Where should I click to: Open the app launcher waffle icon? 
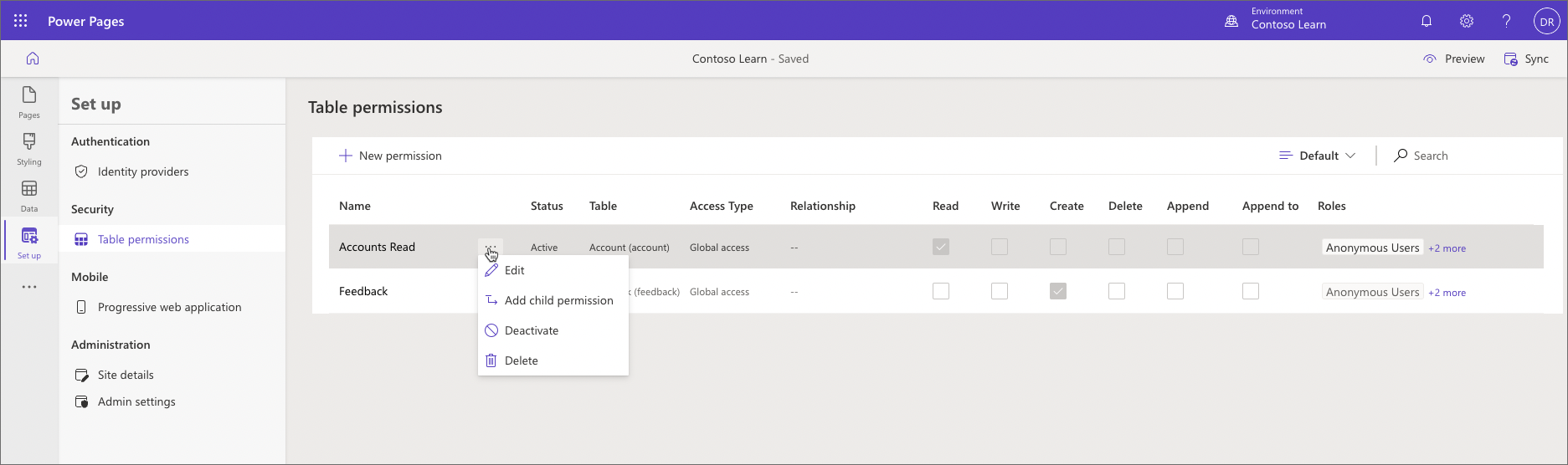pyautogui.click(x=21, y=21)
